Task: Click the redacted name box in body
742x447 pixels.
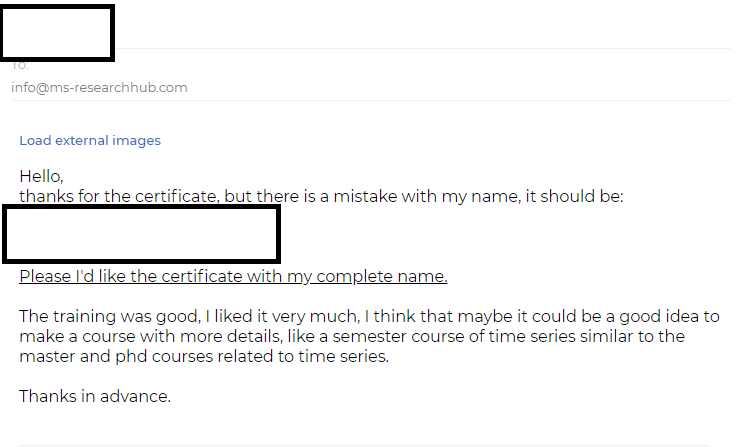Action: (141, 234)
